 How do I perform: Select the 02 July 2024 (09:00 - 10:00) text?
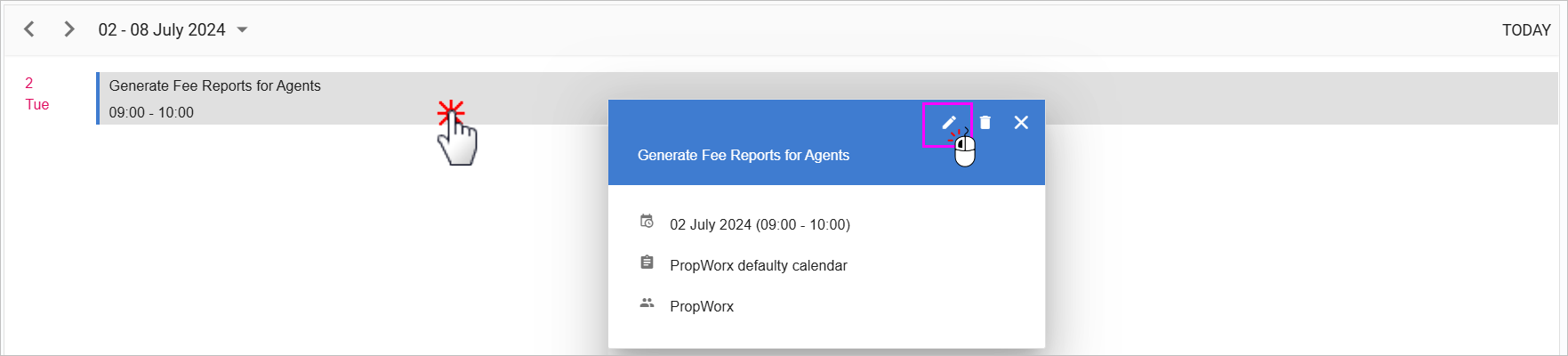click(760, 224)
